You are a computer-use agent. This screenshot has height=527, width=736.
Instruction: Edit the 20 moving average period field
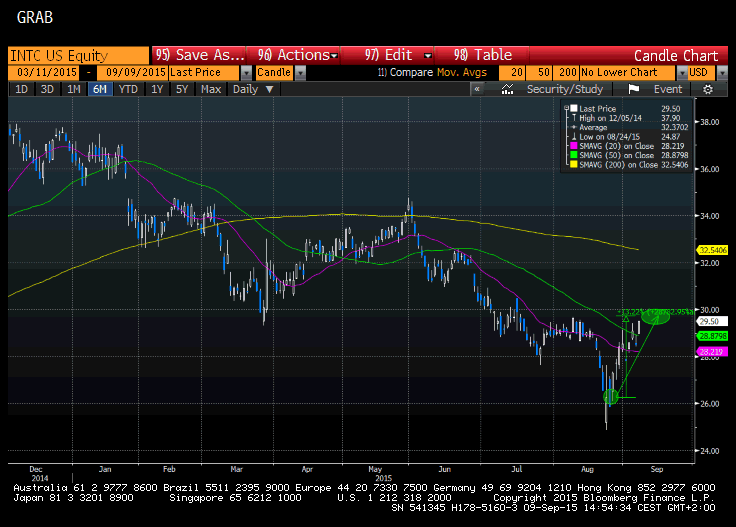pyautogui.click(x=512, y=72)
